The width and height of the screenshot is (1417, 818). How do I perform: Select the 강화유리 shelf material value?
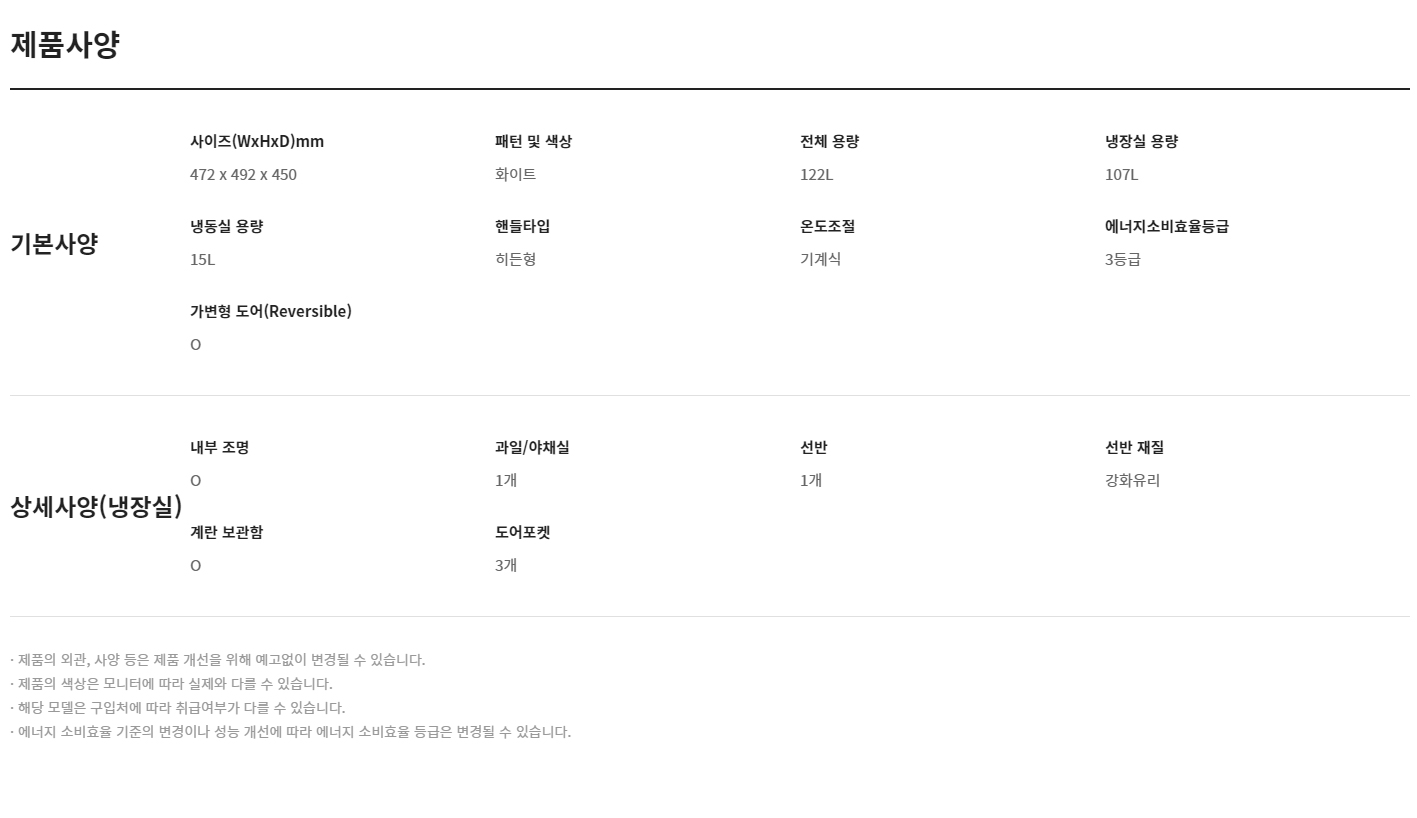coord(1132,481)
